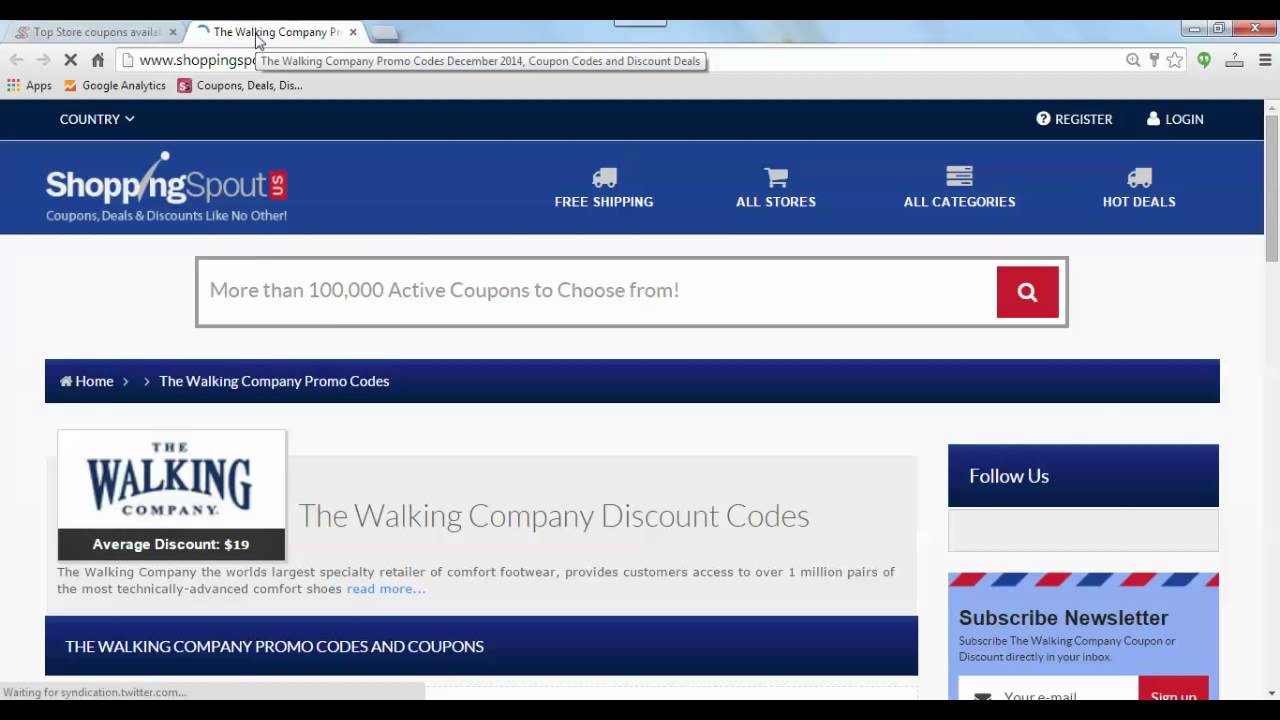Click THE WALKING COMPANY PROMO CODES AND COUPONS header

click(481, 646)
